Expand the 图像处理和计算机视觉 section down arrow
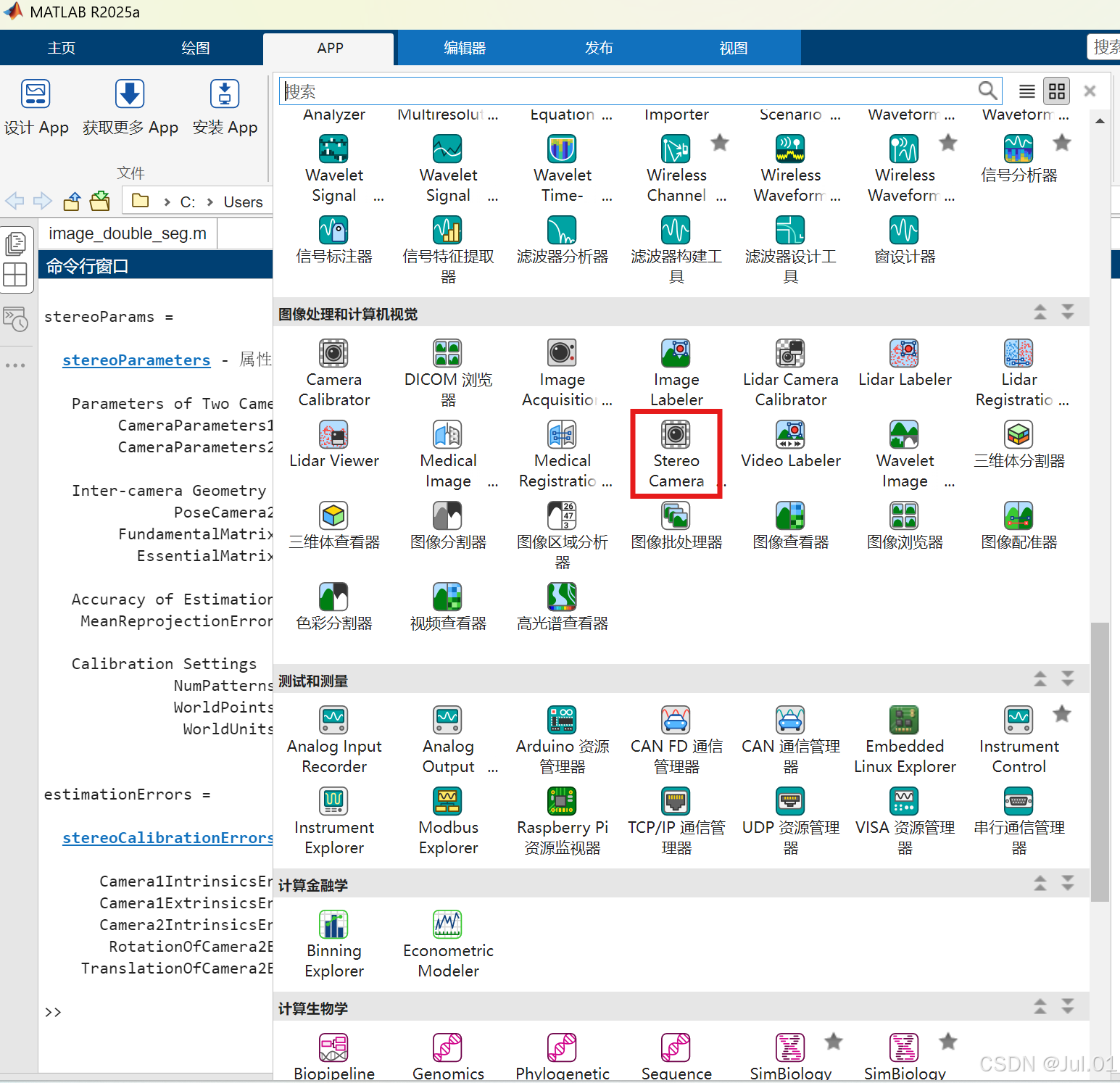Screen dimensions: 1120x1083 click(1068, 312)
